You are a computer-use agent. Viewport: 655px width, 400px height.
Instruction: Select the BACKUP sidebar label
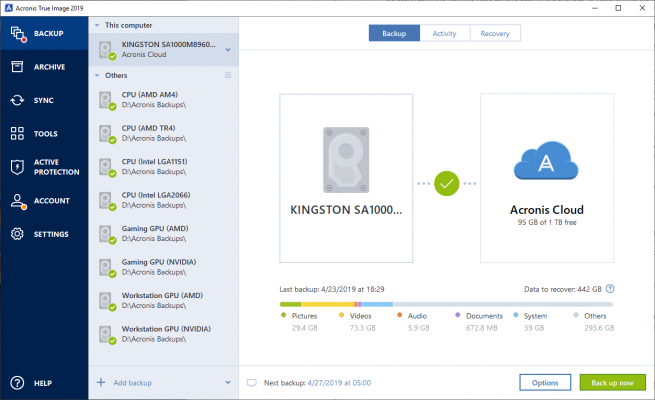pos(49,33)
